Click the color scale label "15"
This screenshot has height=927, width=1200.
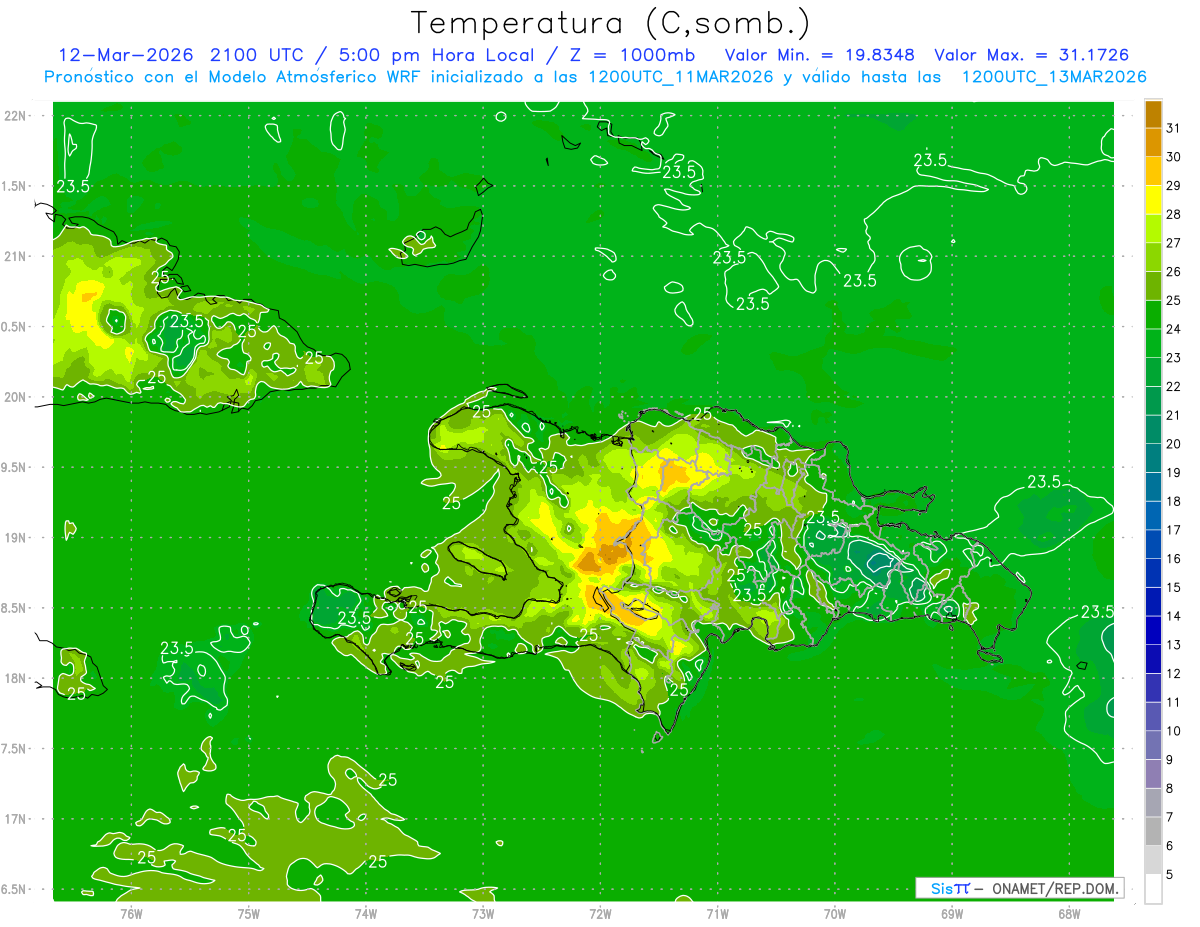click(1174, 588)
